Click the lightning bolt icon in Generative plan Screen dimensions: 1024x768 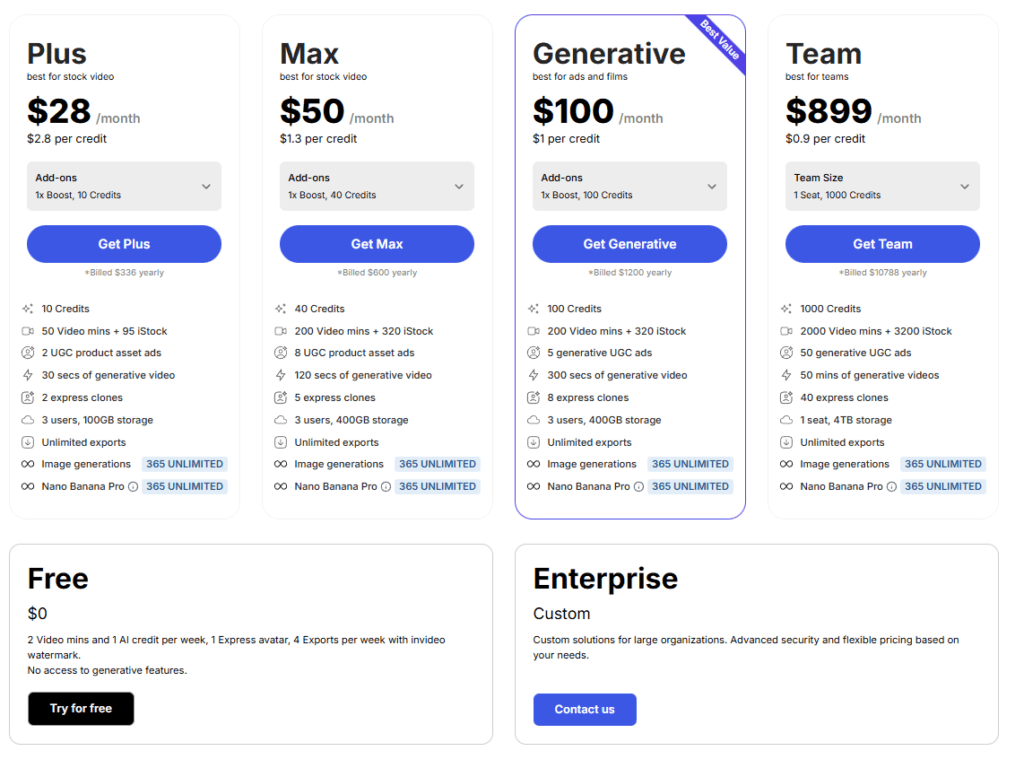(x=534, y=376)
